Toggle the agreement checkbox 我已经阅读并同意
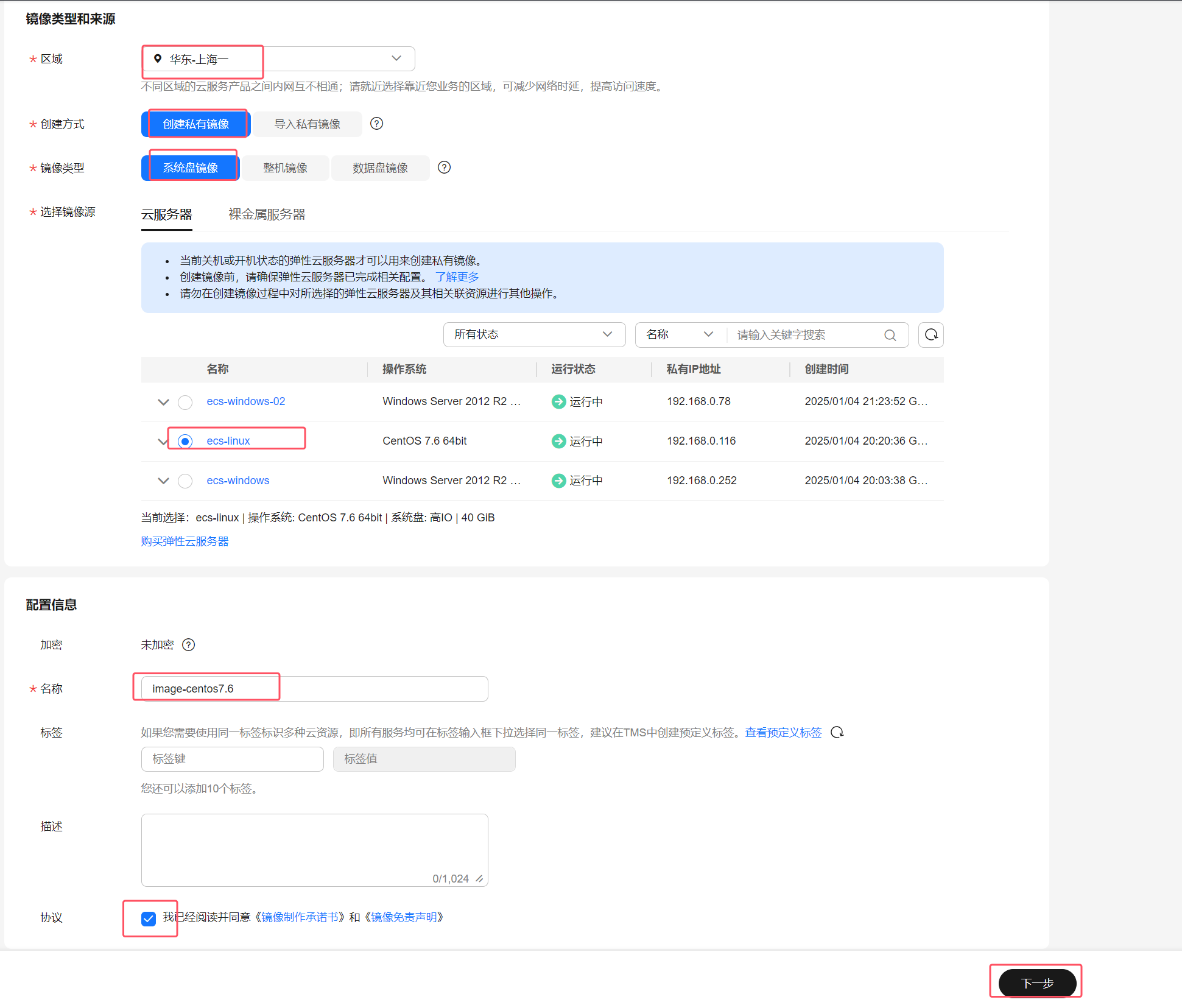This screenshot has width=1182, height=1008. click(x=149, y=918)
